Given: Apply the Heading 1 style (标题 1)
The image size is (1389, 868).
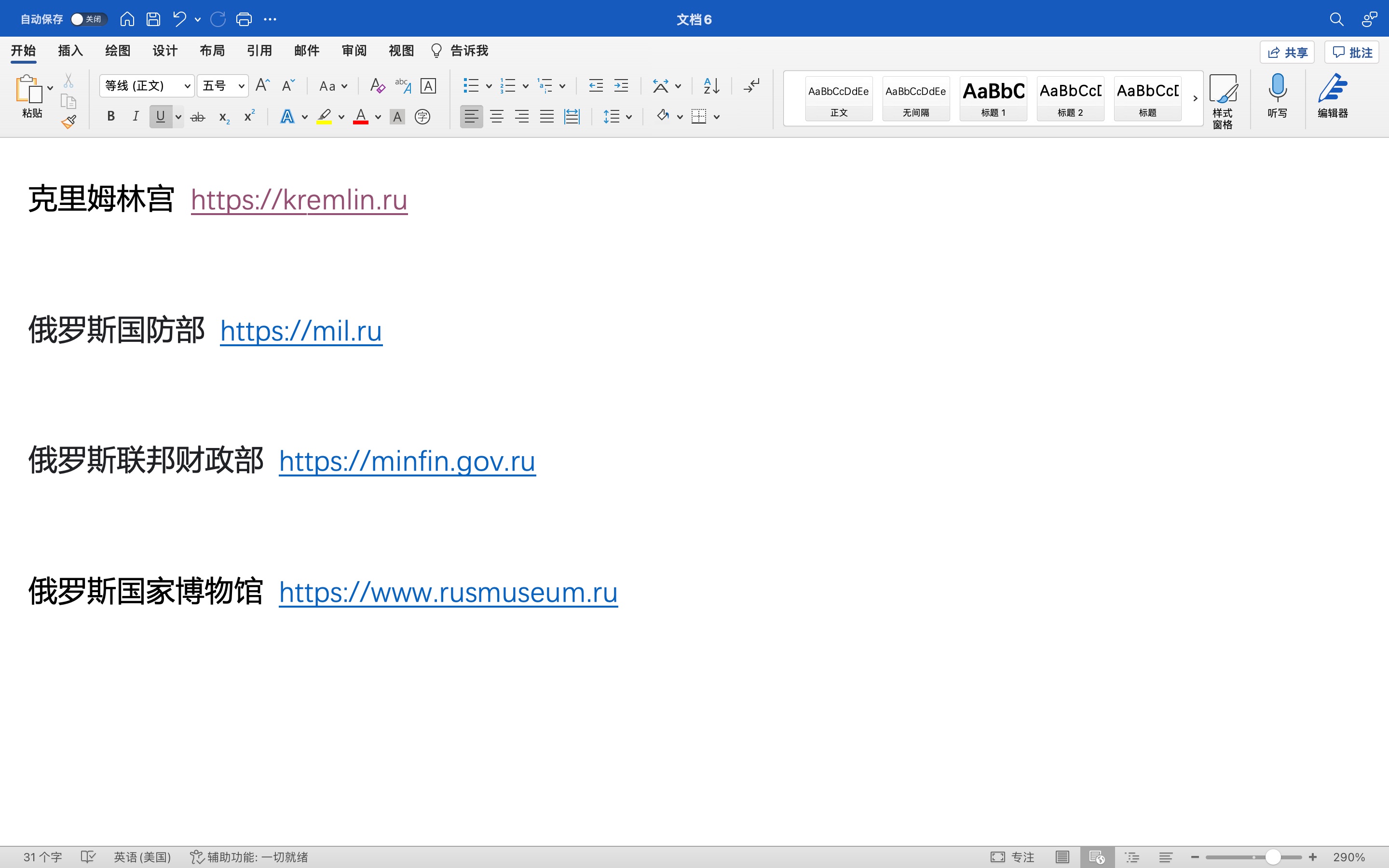Looking at the screenshot, I should 993,98.
